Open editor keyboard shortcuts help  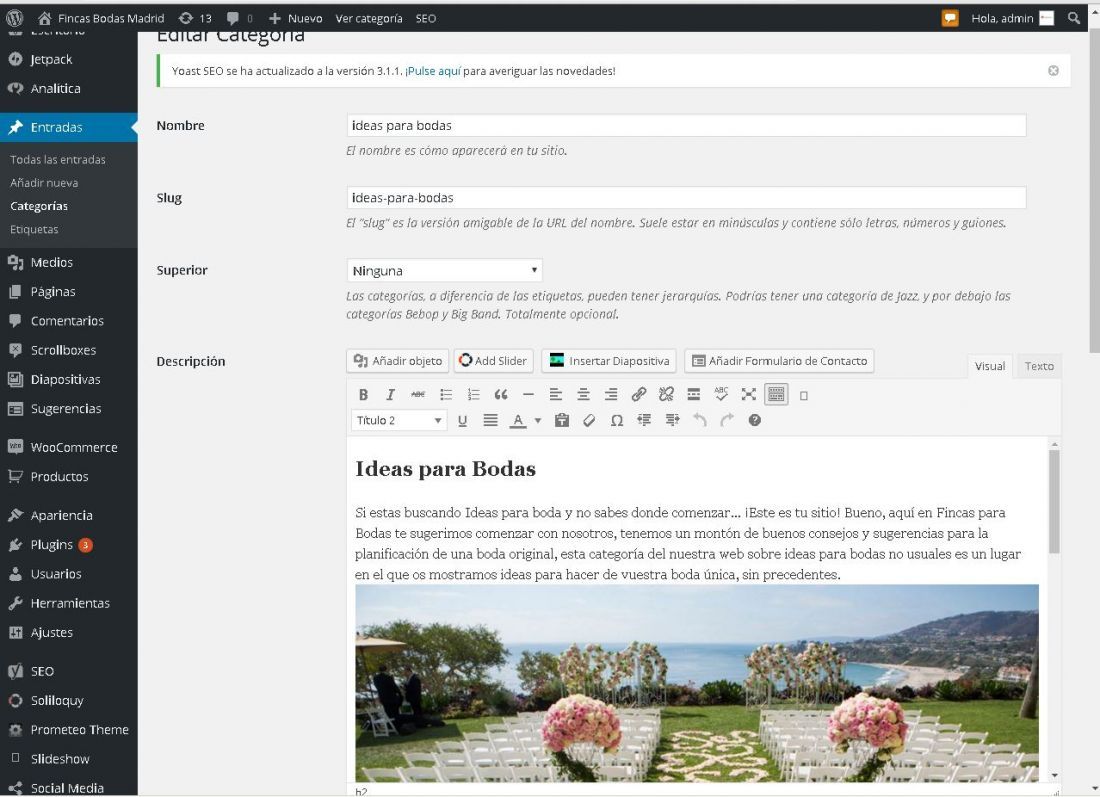pyautogui.click(x=755, y=420)
